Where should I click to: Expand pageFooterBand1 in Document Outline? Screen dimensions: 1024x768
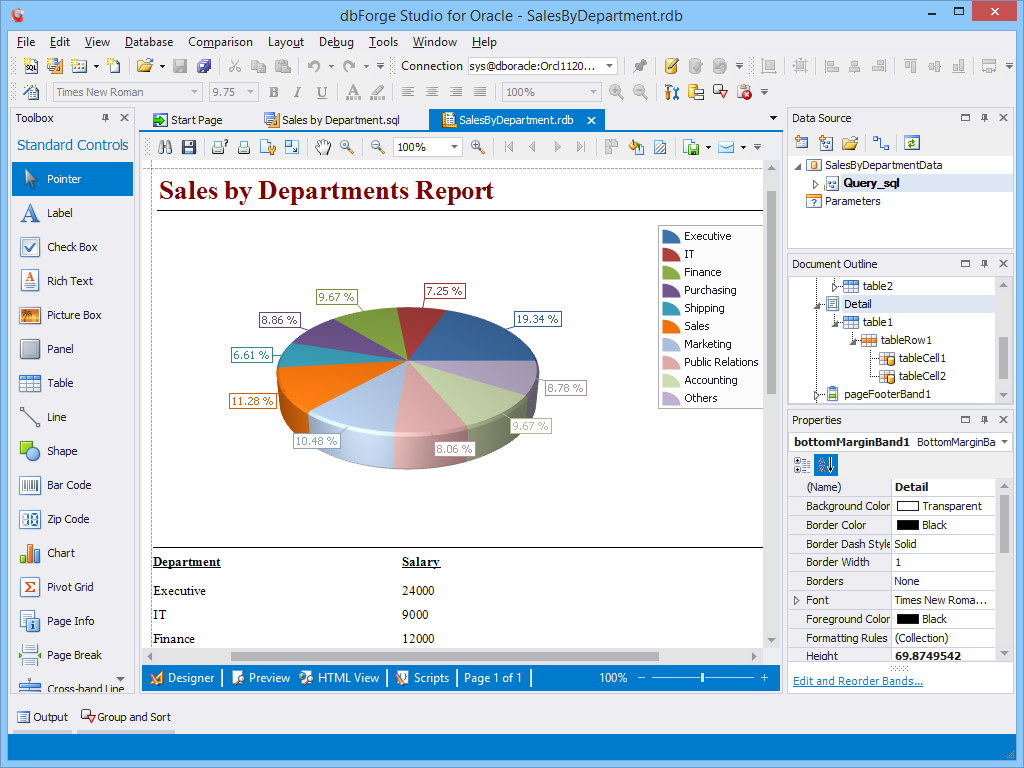816,394
